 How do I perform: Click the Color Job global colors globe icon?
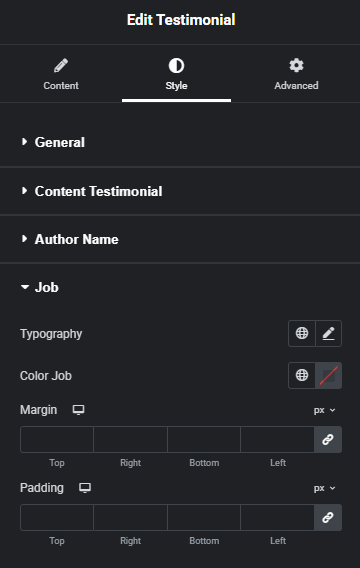tap(302, 375)
